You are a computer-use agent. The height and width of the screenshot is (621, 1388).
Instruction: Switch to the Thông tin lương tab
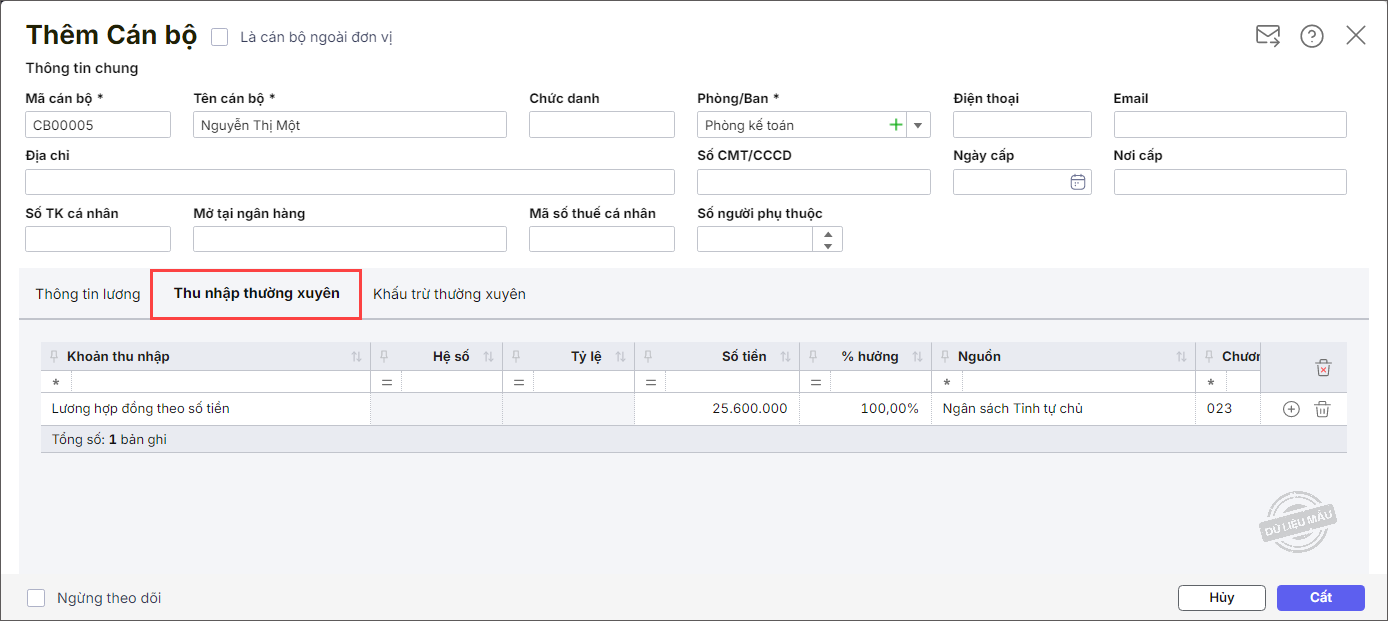(88, 294)
